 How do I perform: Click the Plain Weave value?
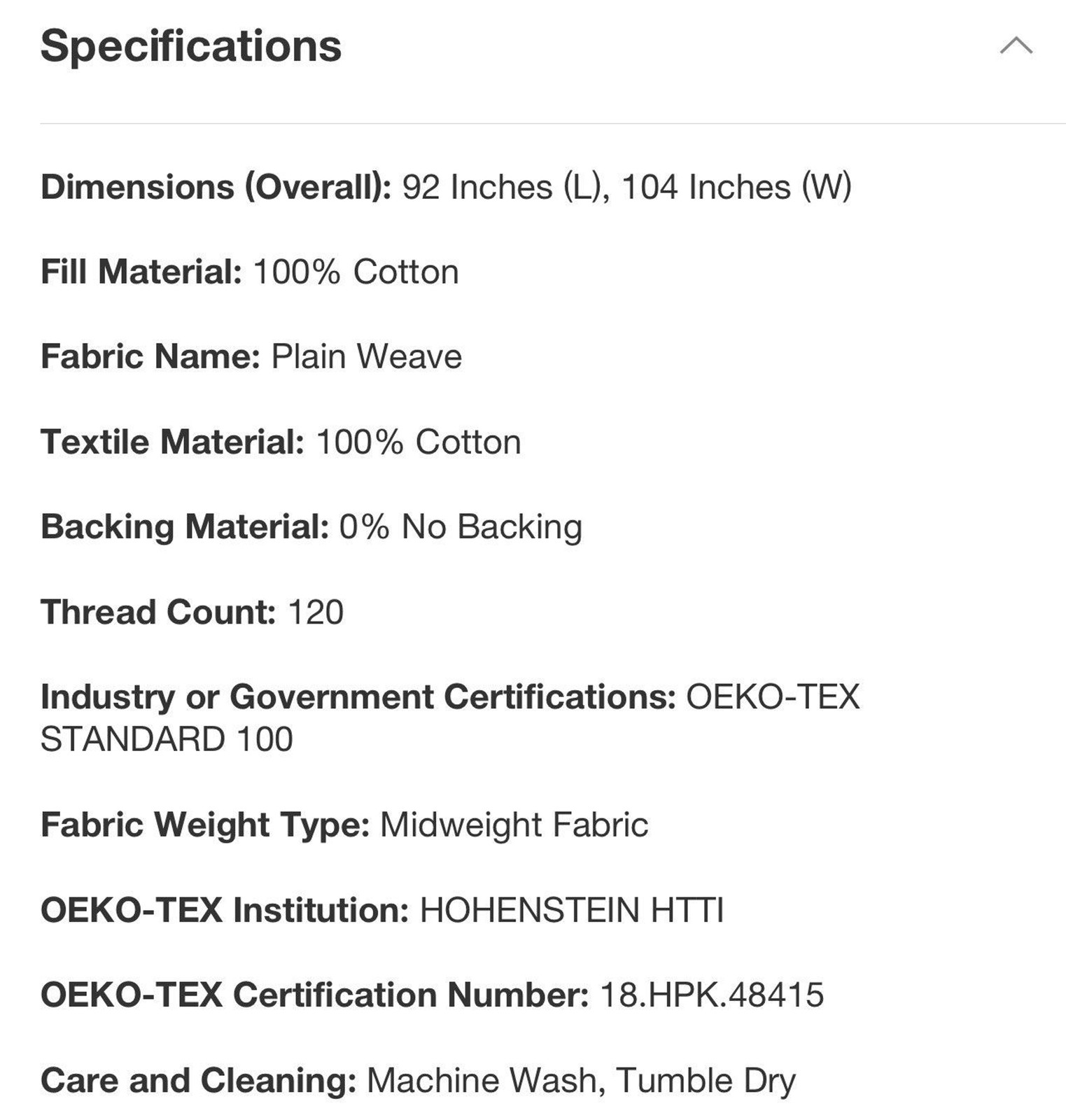pyautogui.click(x=367, y=356)
